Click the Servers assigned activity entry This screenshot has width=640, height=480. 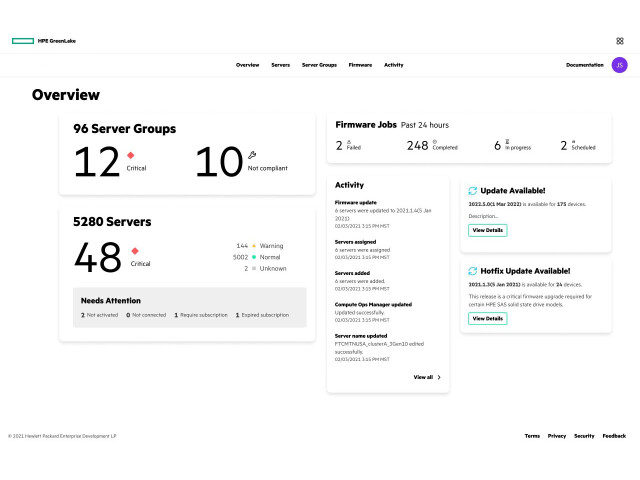362,250
